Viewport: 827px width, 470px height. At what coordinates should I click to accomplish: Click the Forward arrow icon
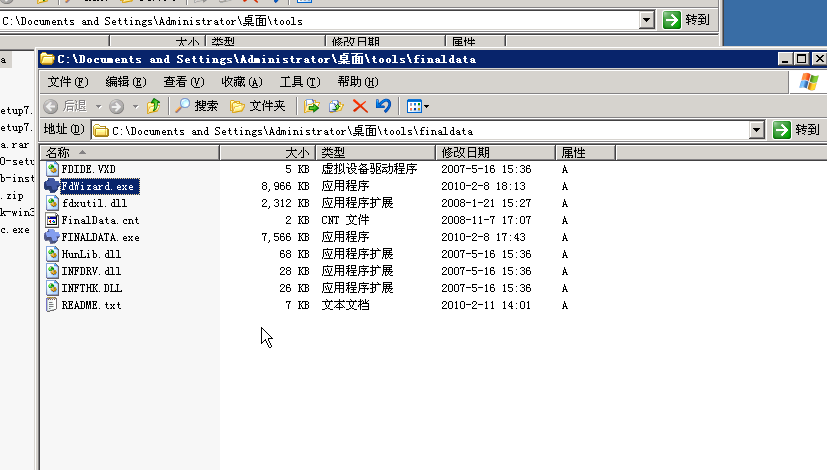coord(117,107)
